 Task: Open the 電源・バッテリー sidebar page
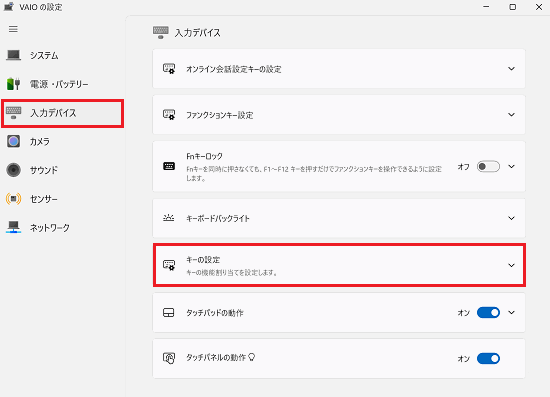[x=62, y=84]
